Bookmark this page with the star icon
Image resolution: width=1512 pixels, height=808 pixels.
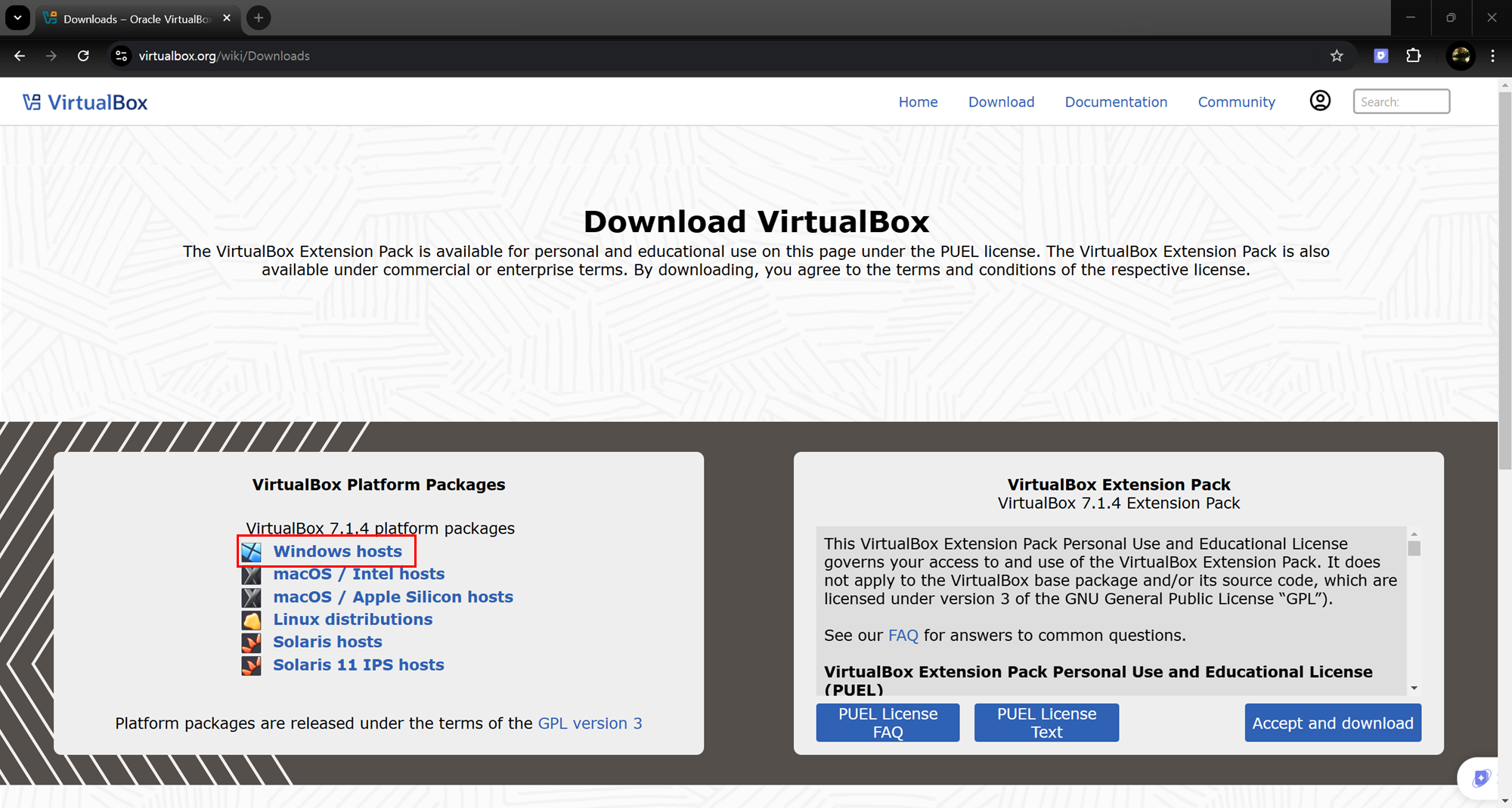[x=1337, y=56]
